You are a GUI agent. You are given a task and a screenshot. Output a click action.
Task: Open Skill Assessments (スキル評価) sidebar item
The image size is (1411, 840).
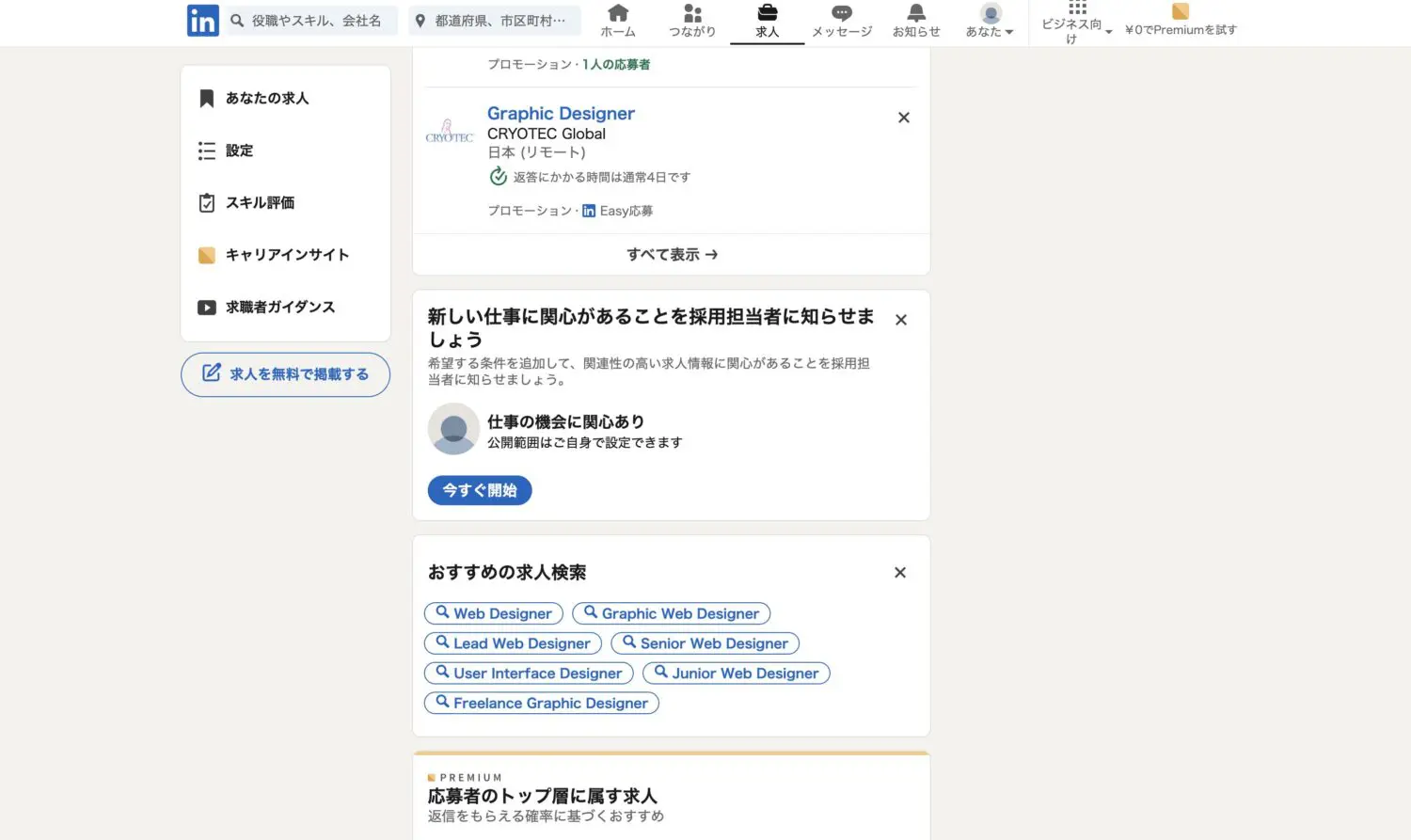pos(260,202)
